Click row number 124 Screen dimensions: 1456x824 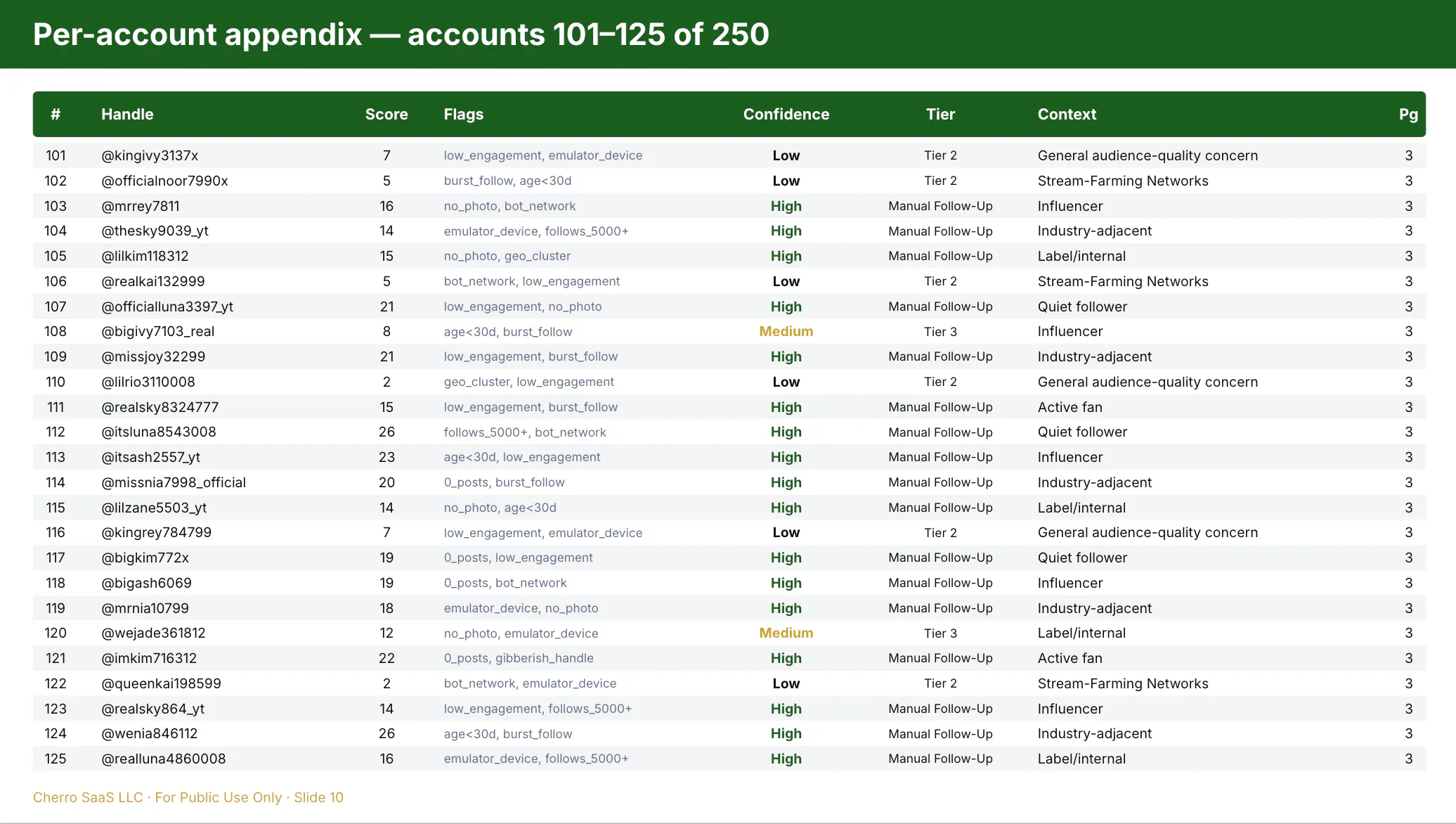(56, 733)
